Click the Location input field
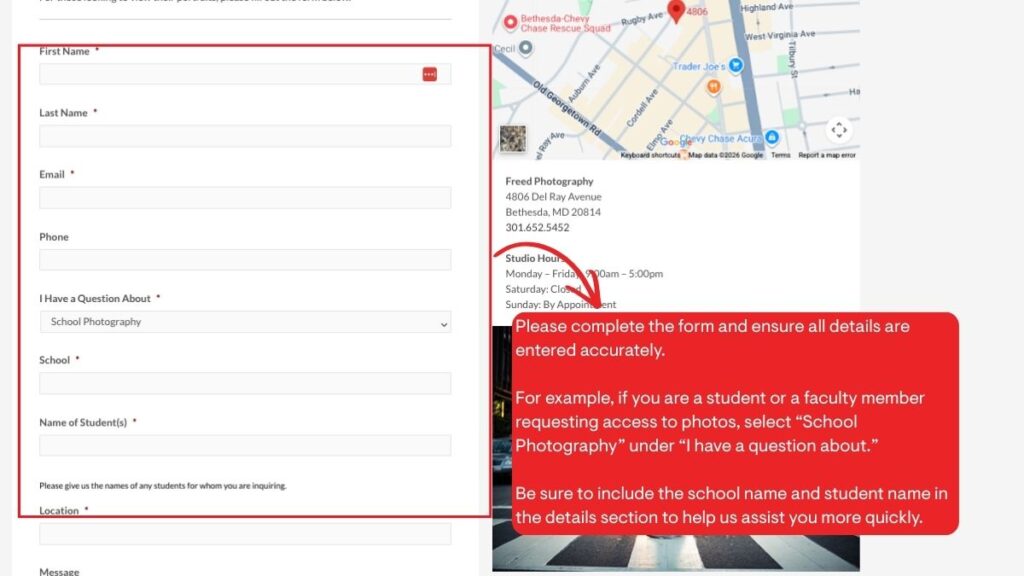 pyautogui.click(x=245, y=534)
